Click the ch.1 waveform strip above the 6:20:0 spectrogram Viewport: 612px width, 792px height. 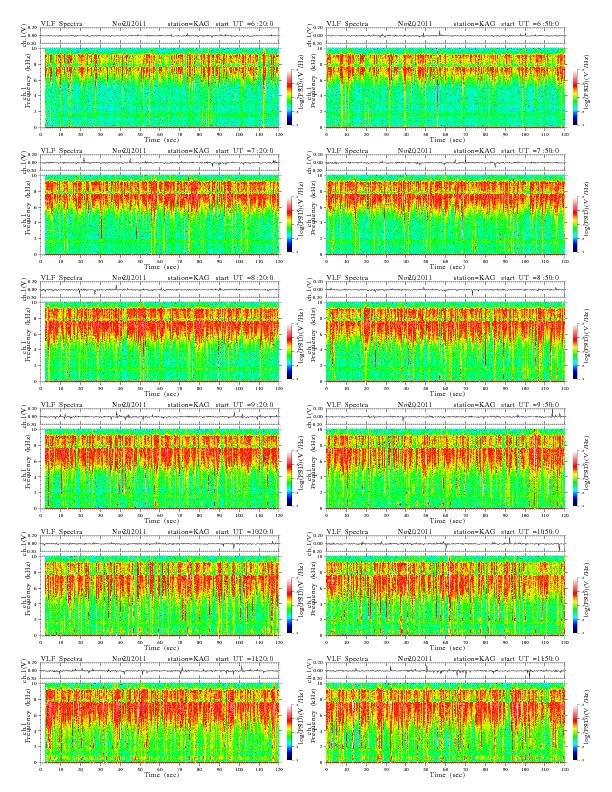point(160,35)
